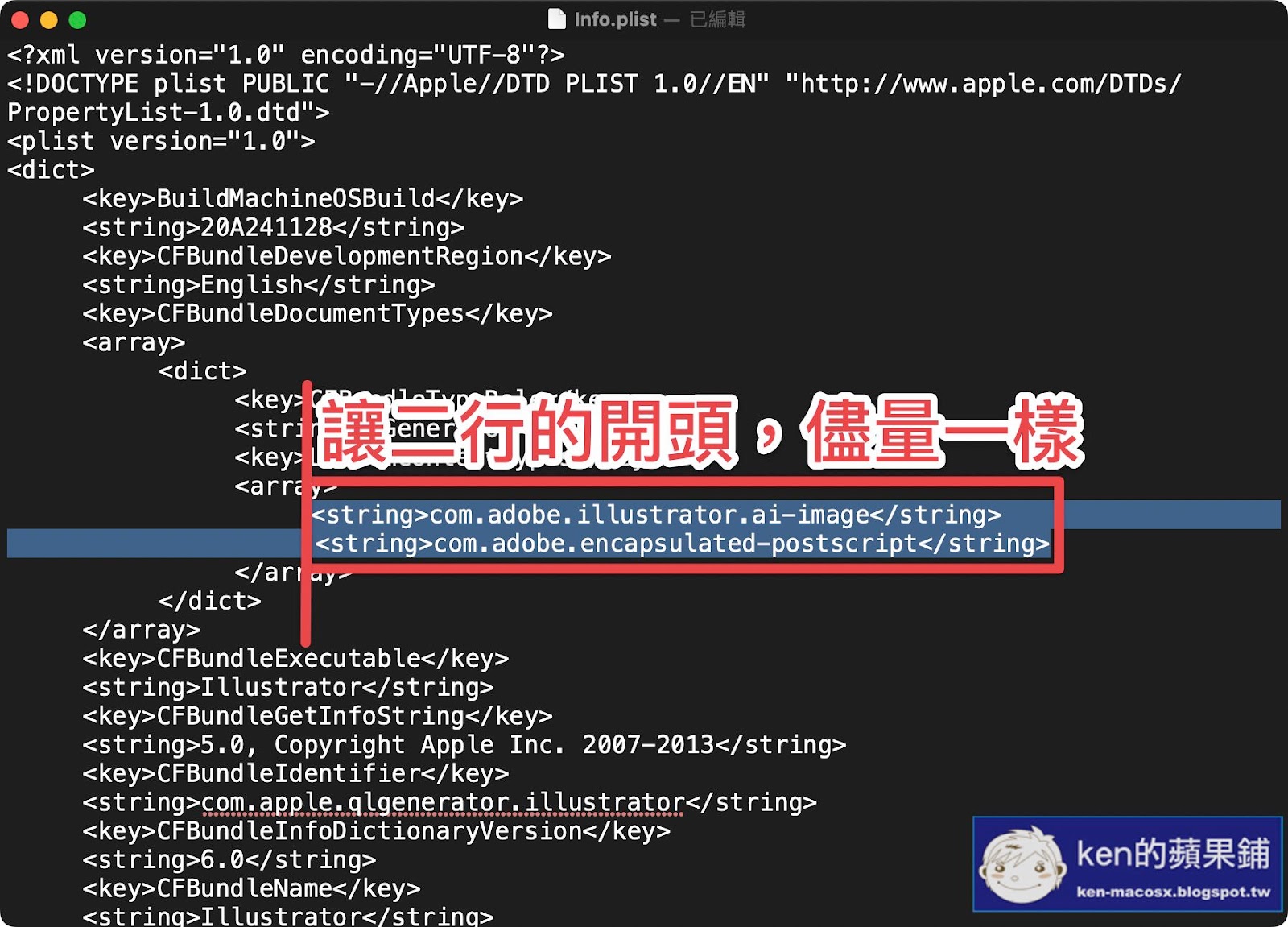Click the ken的蘋果鋪 mascot face logo
Viewport: 1288px width, 927px height.
coord(1022,865)
